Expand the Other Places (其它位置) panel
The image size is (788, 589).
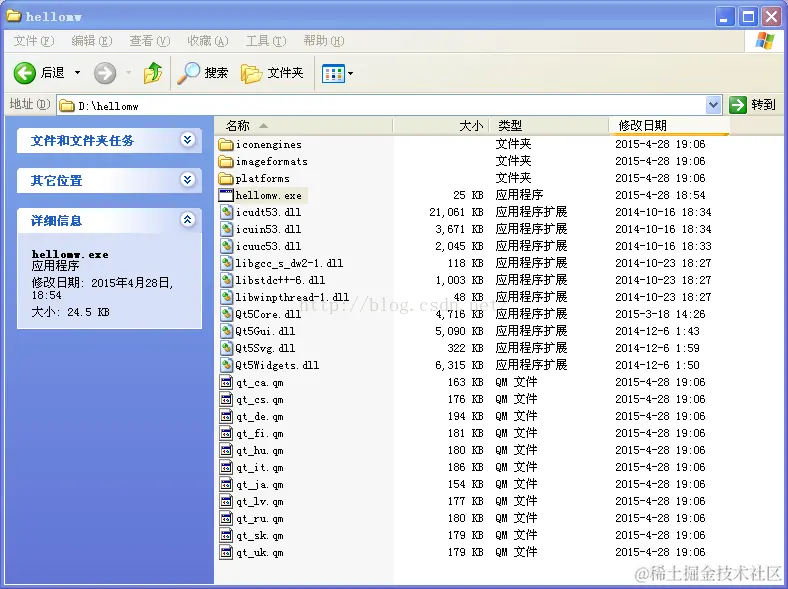tap(187, 179)
